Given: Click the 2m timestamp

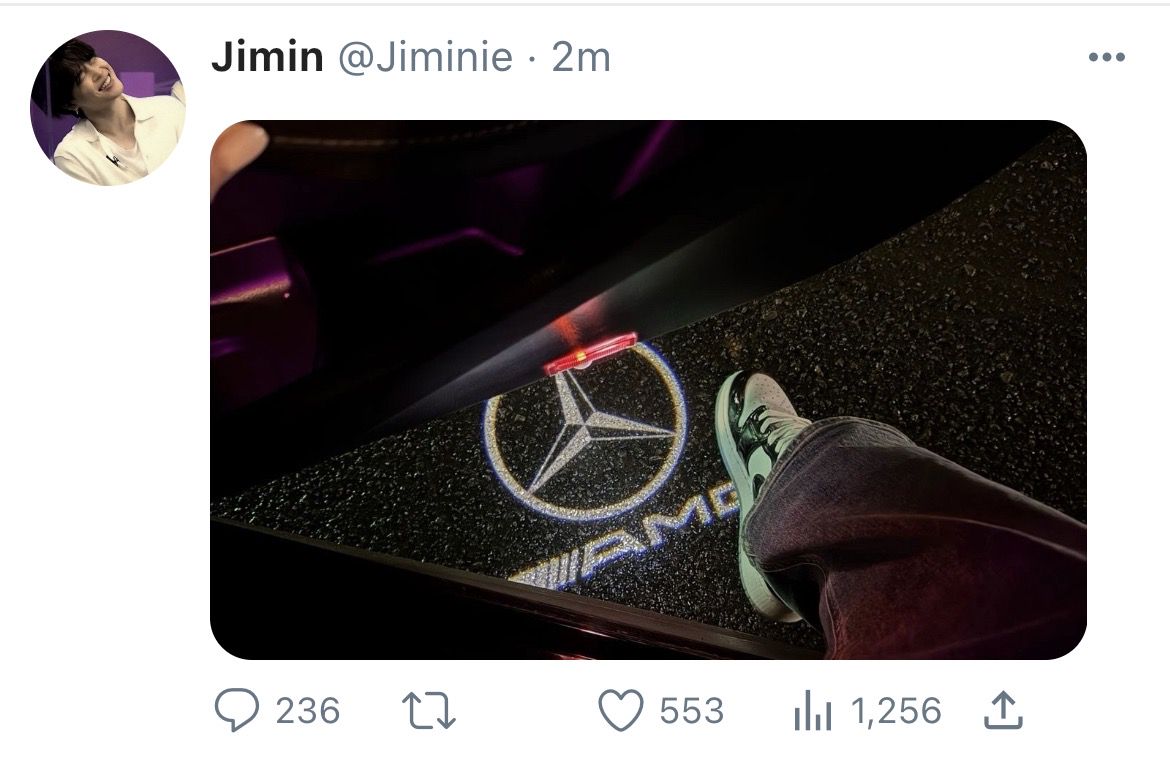Looking at the screenshot, I should coord(581,57).
